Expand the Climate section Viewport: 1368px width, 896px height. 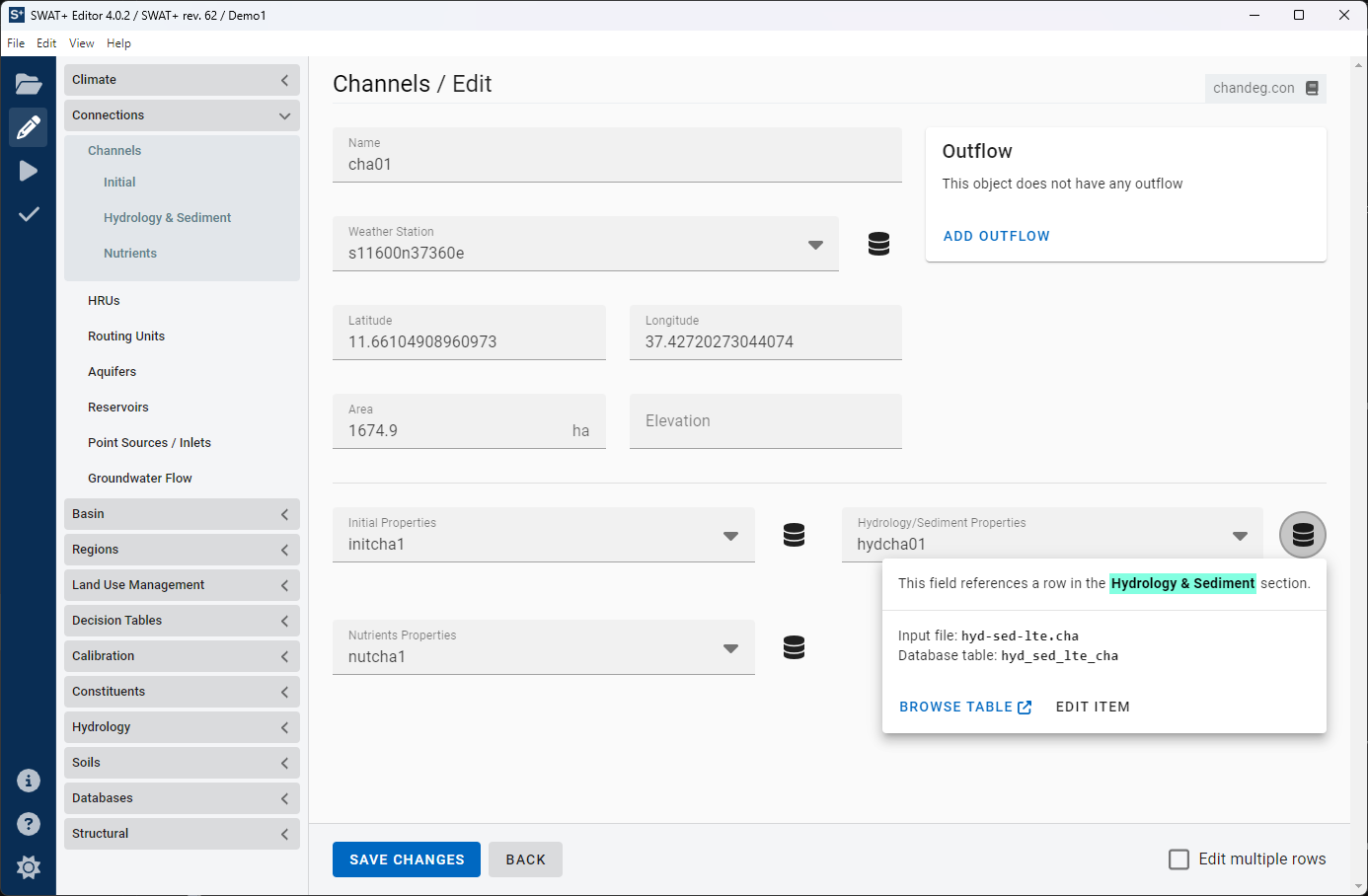[x=182, y=80]
